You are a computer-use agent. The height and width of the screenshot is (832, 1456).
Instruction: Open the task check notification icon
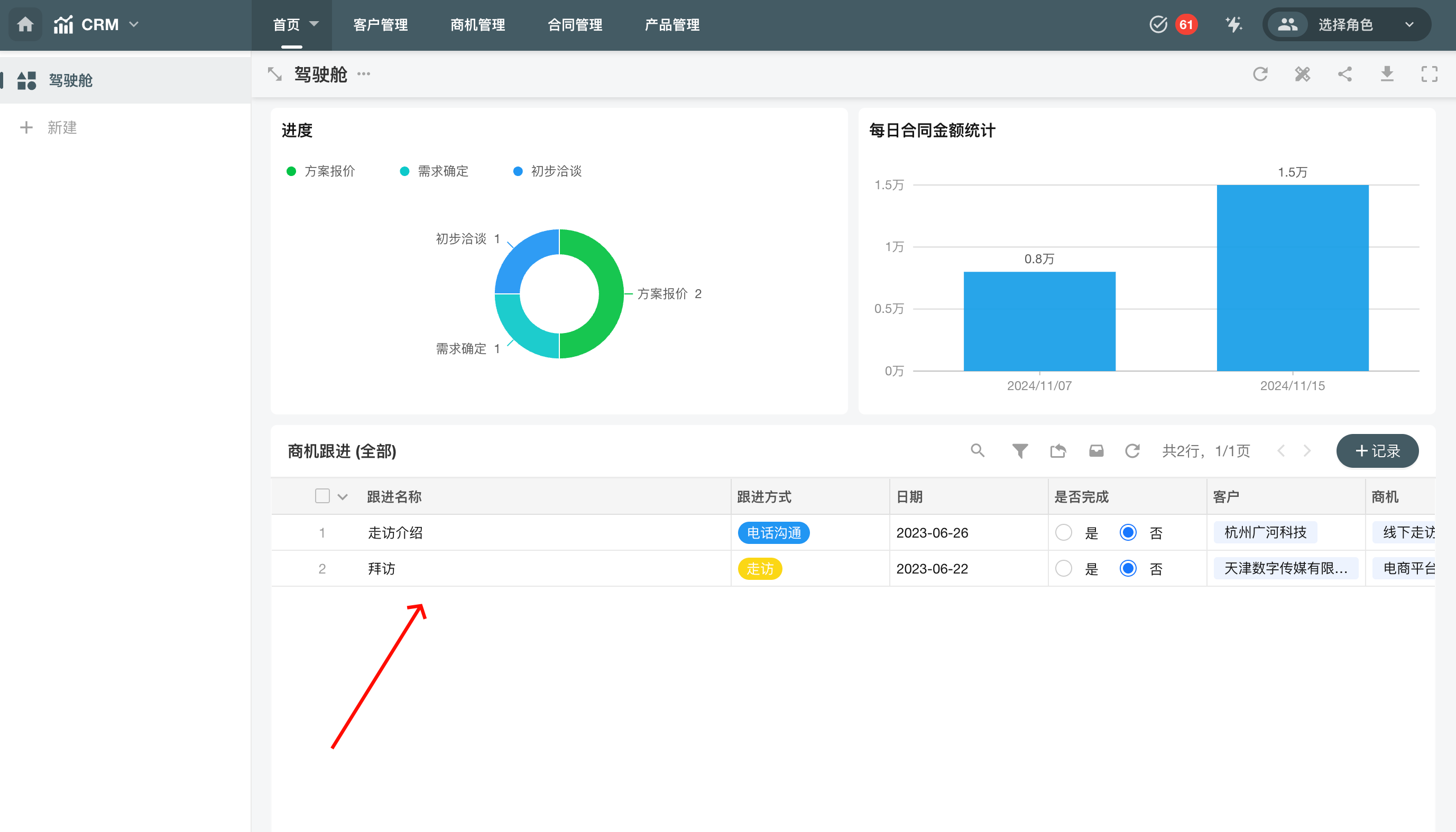(1158, 24)
